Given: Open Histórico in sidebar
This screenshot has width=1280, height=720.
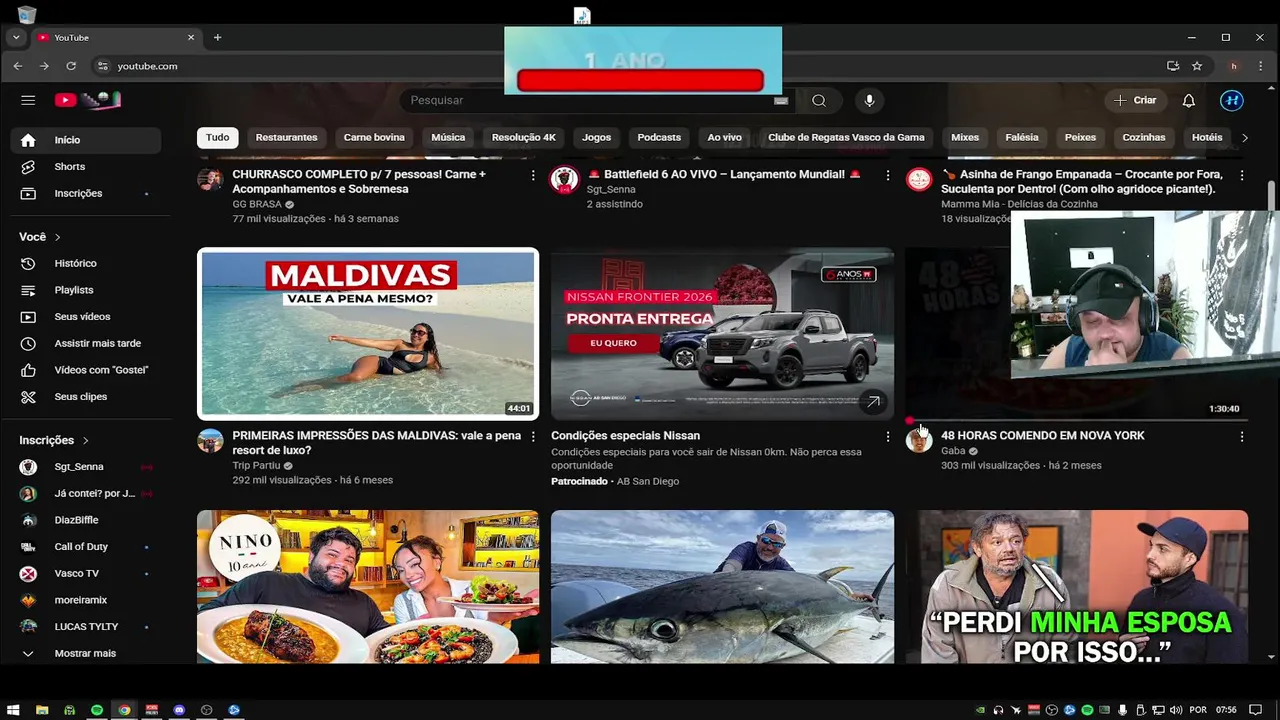Looking at the screenshot, I should [86, 263].
